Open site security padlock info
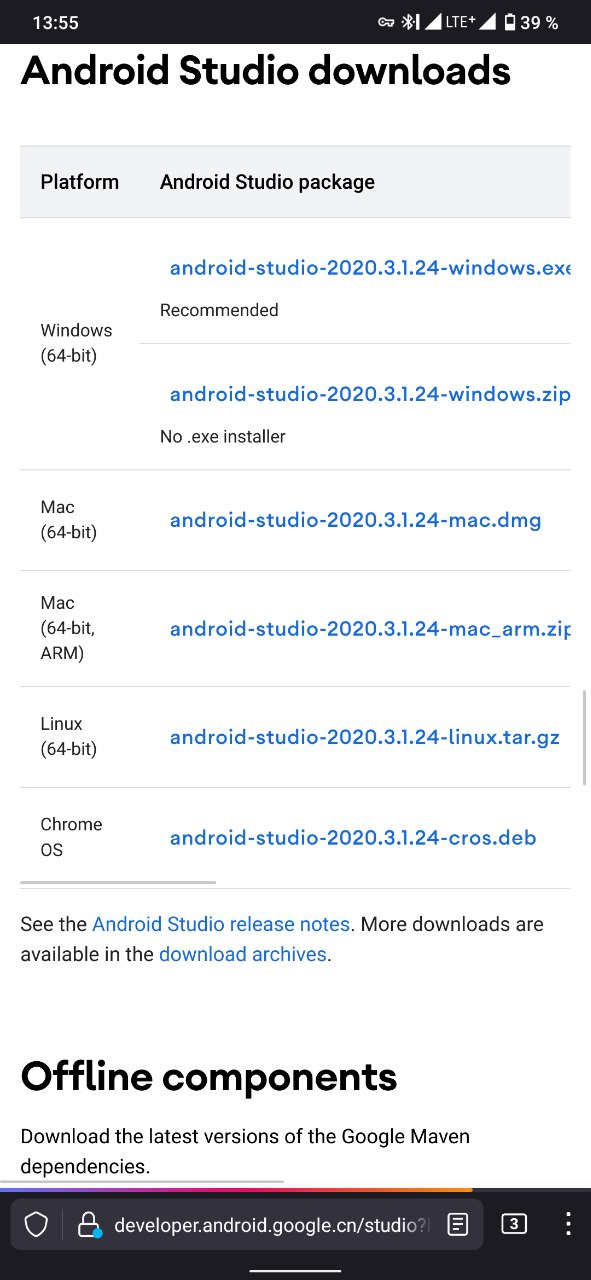Image resolution: width=591 pixels, height=1280 pixels. 90,1225
